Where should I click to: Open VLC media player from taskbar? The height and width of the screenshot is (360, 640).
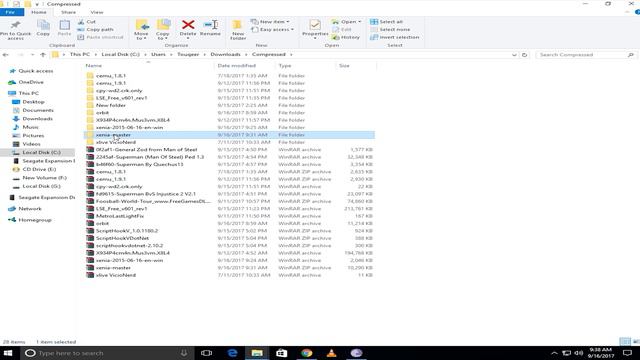tap(331, 353)
